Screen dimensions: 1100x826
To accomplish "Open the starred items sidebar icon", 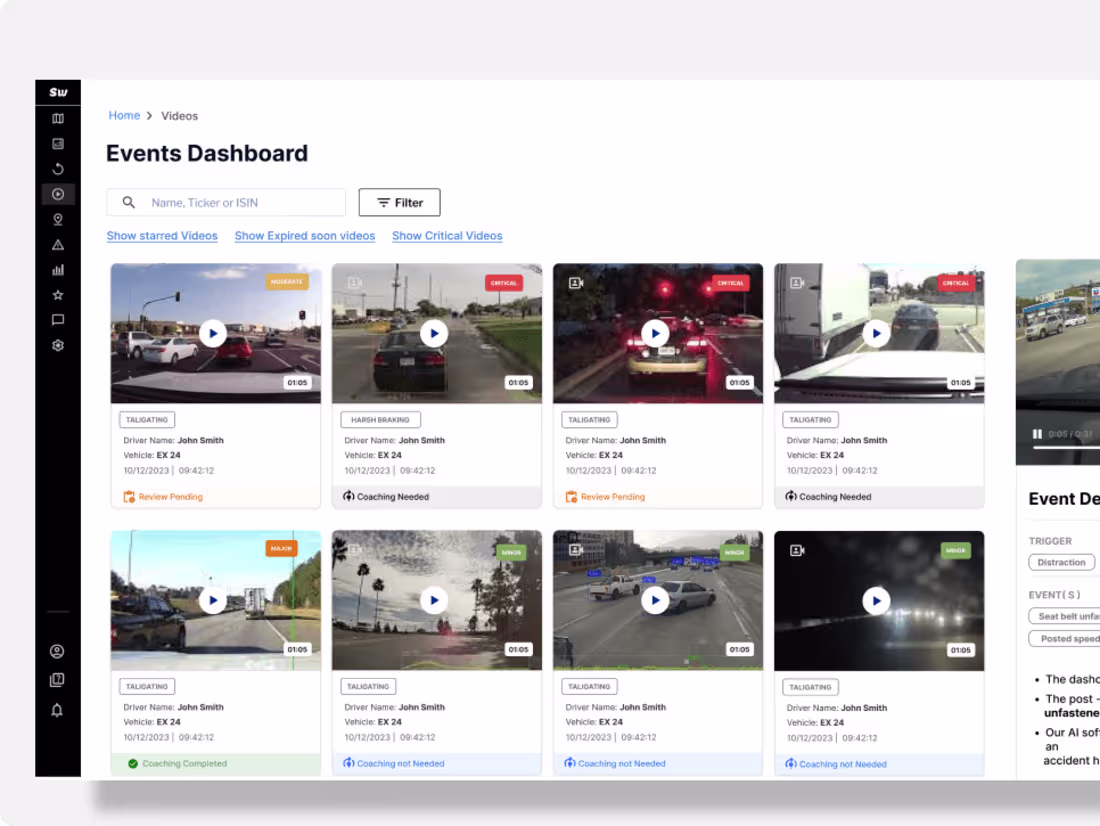I will click(58, 294).
